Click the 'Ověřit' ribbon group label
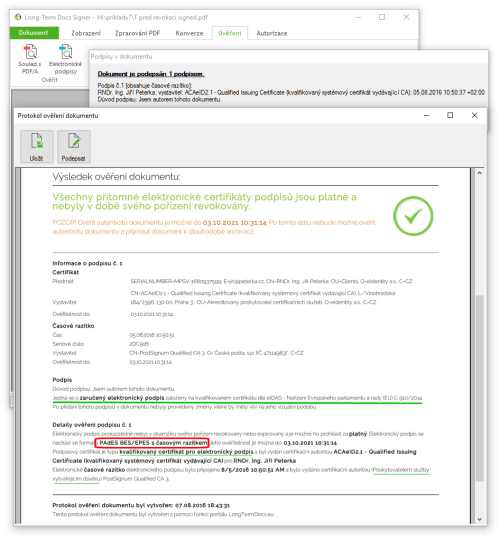The height and width of the screenshot is (540, 500). click(x=50, y=80)
